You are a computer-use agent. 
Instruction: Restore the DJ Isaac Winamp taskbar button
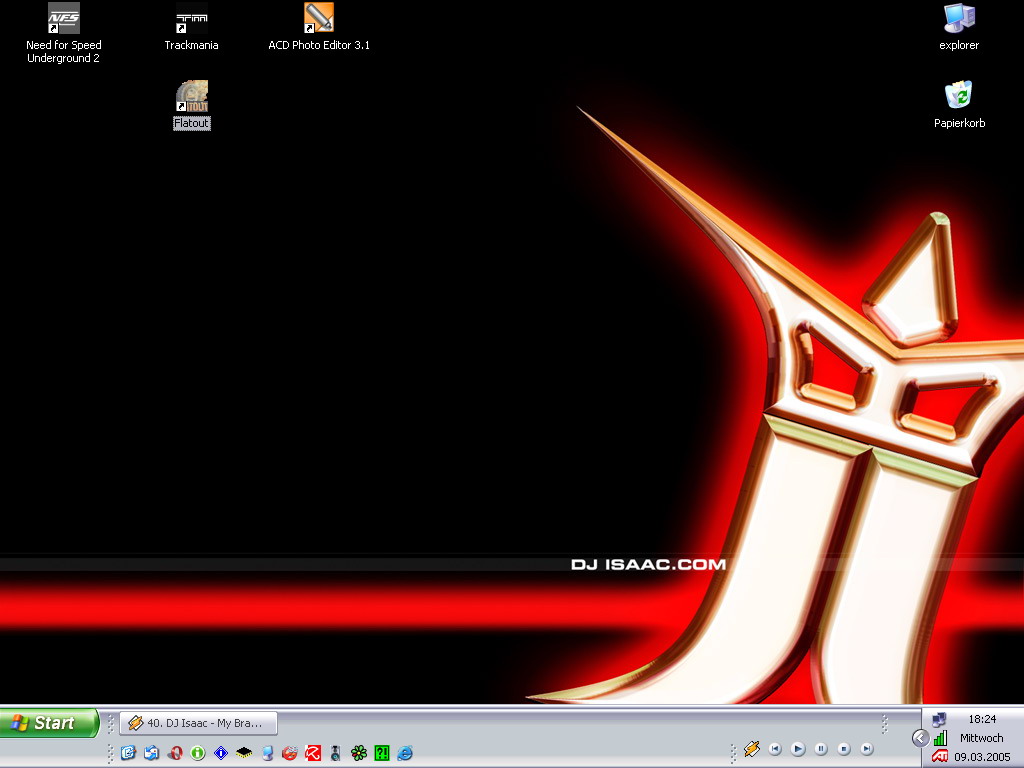[199, 723]
